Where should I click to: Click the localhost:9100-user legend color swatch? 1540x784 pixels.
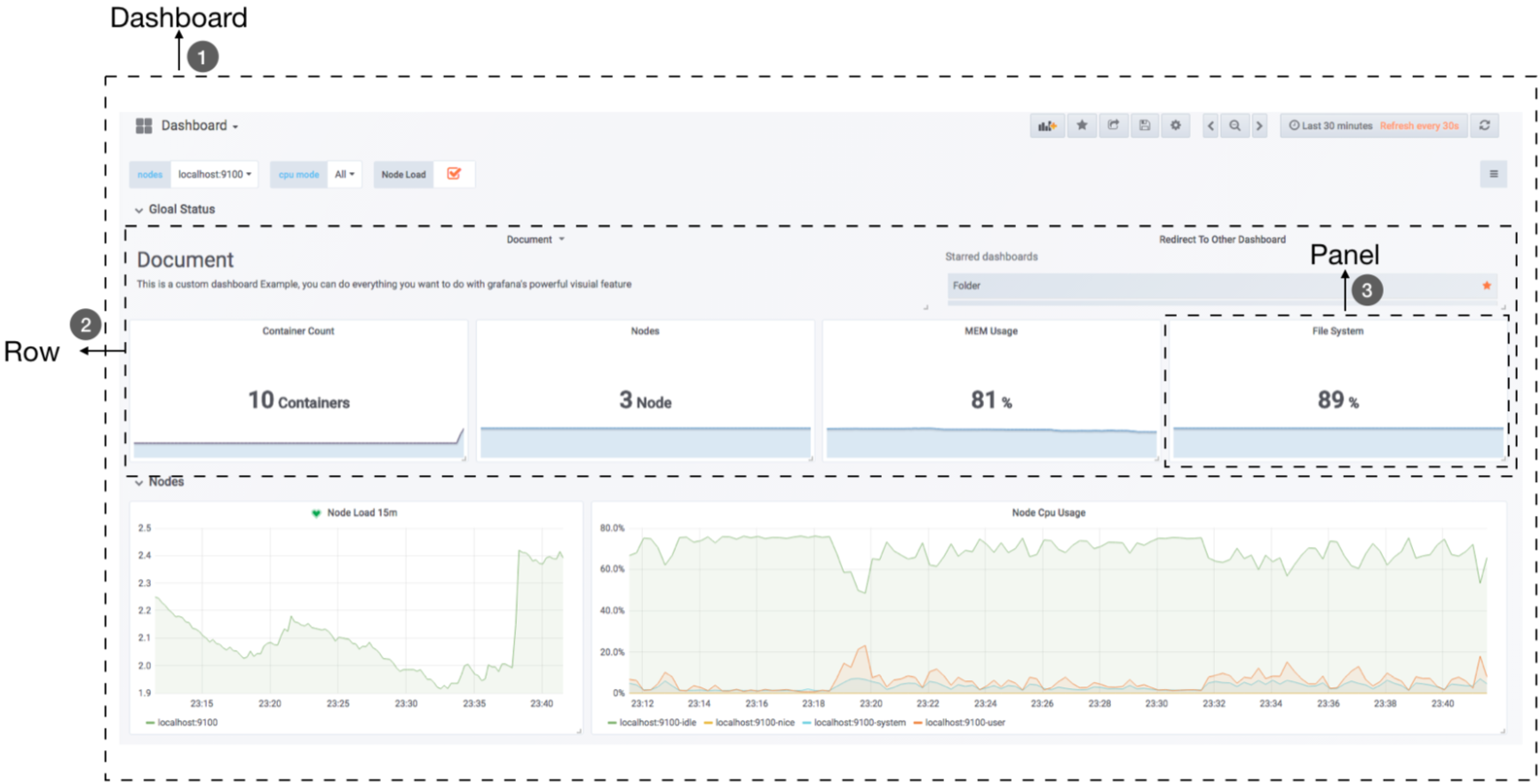coord(917,723)
